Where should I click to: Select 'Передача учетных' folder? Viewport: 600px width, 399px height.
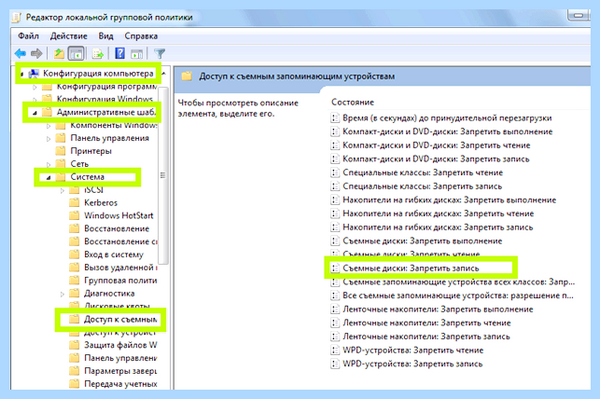pos(121,384)
